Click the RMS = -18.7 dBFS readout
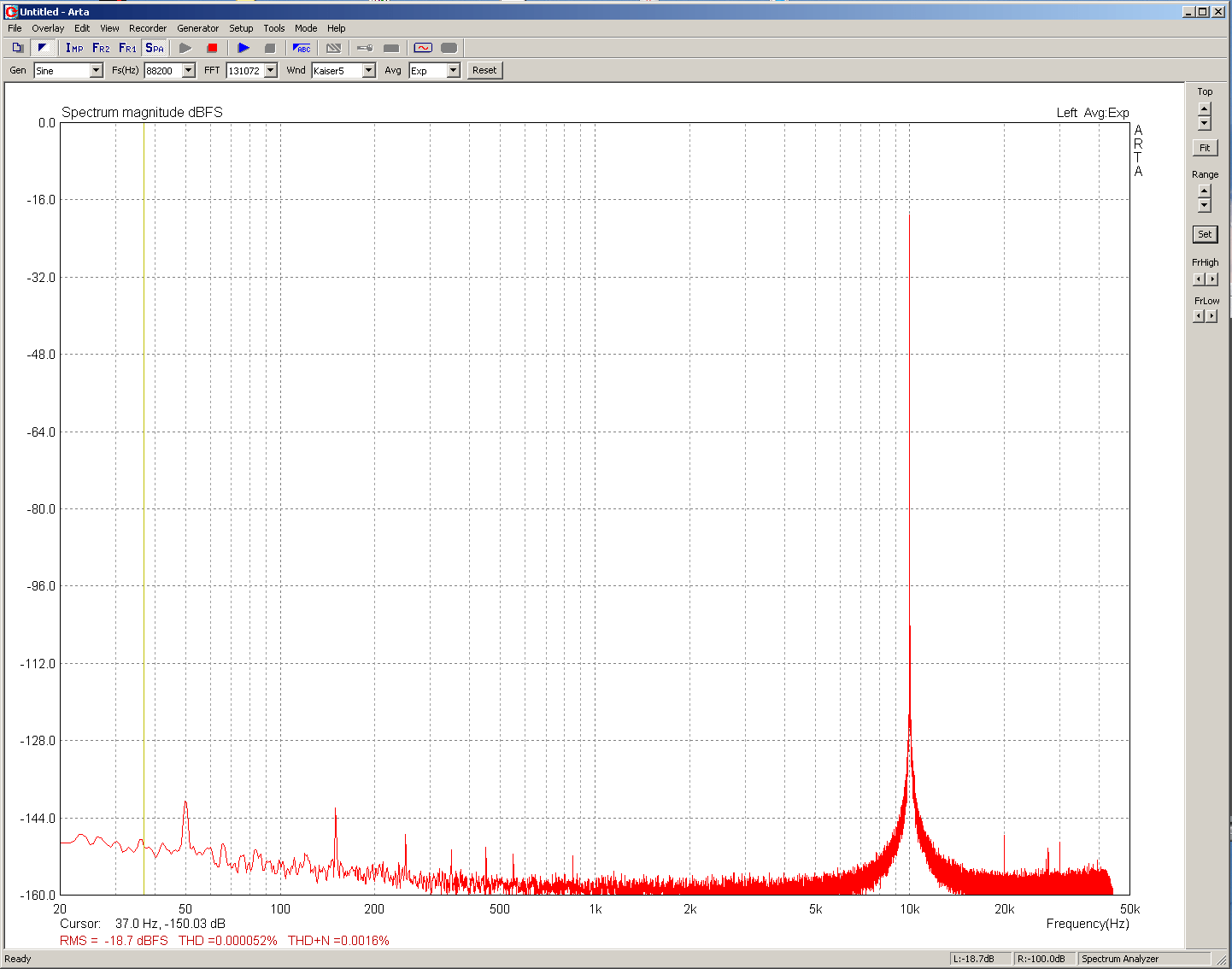 coord(114,941)
